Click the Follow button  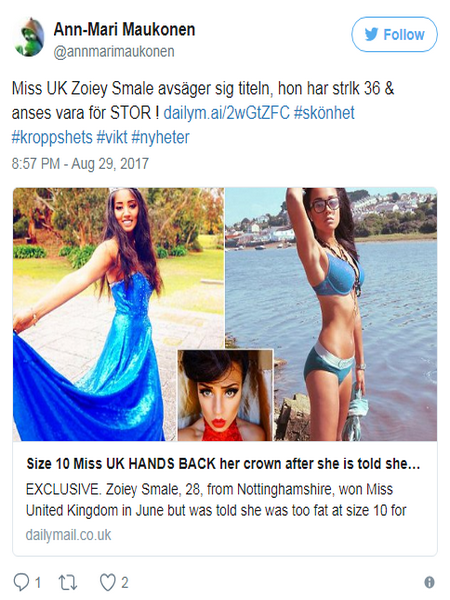pyautogui.click(x=394, y=34)
